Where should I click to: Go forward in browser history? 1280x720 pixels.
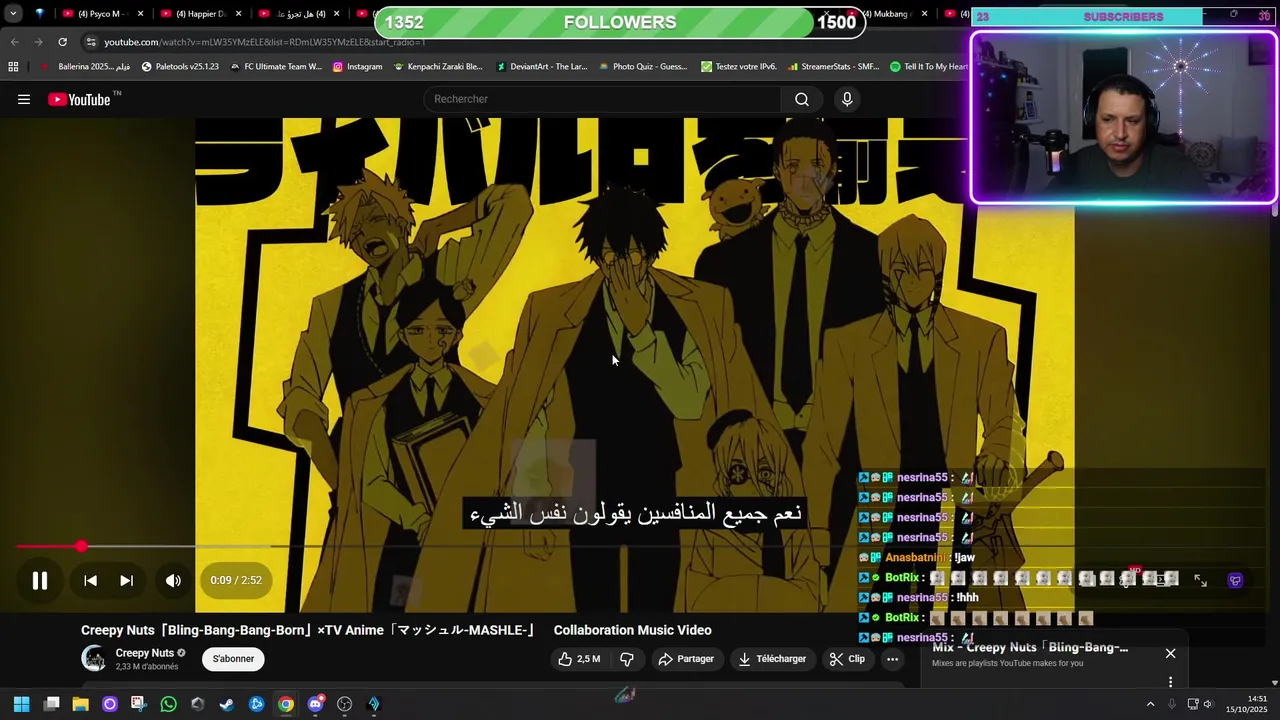click(x=38, y=42)
